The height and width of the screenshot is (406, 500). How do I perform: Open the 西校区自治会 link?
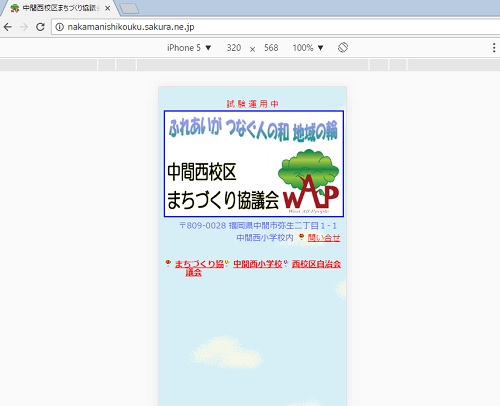pos(316,264)
